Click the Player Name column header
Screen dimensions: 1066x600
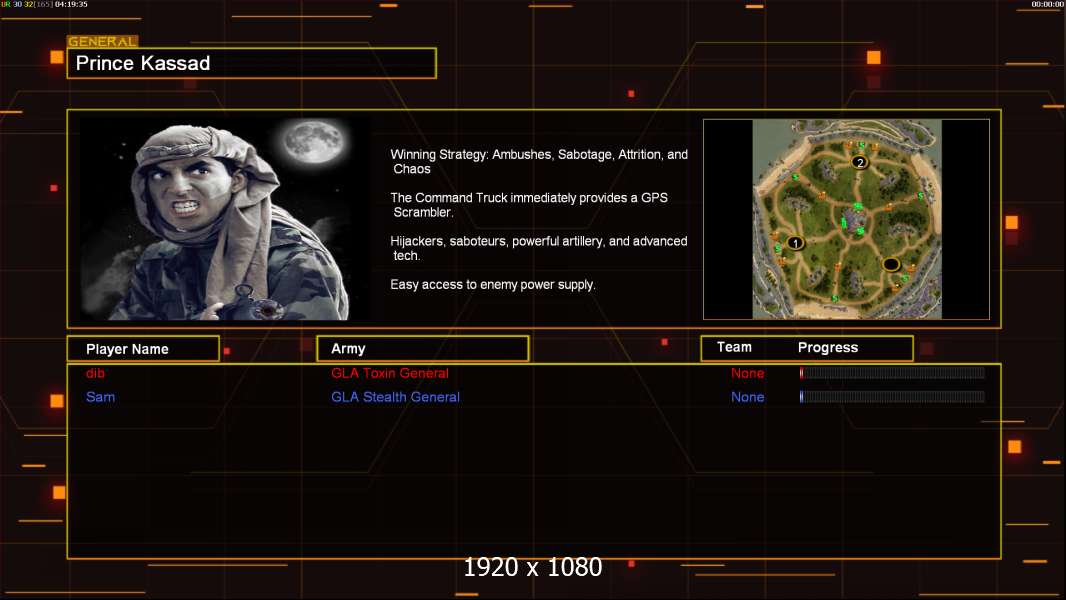[x=143, y=349]
